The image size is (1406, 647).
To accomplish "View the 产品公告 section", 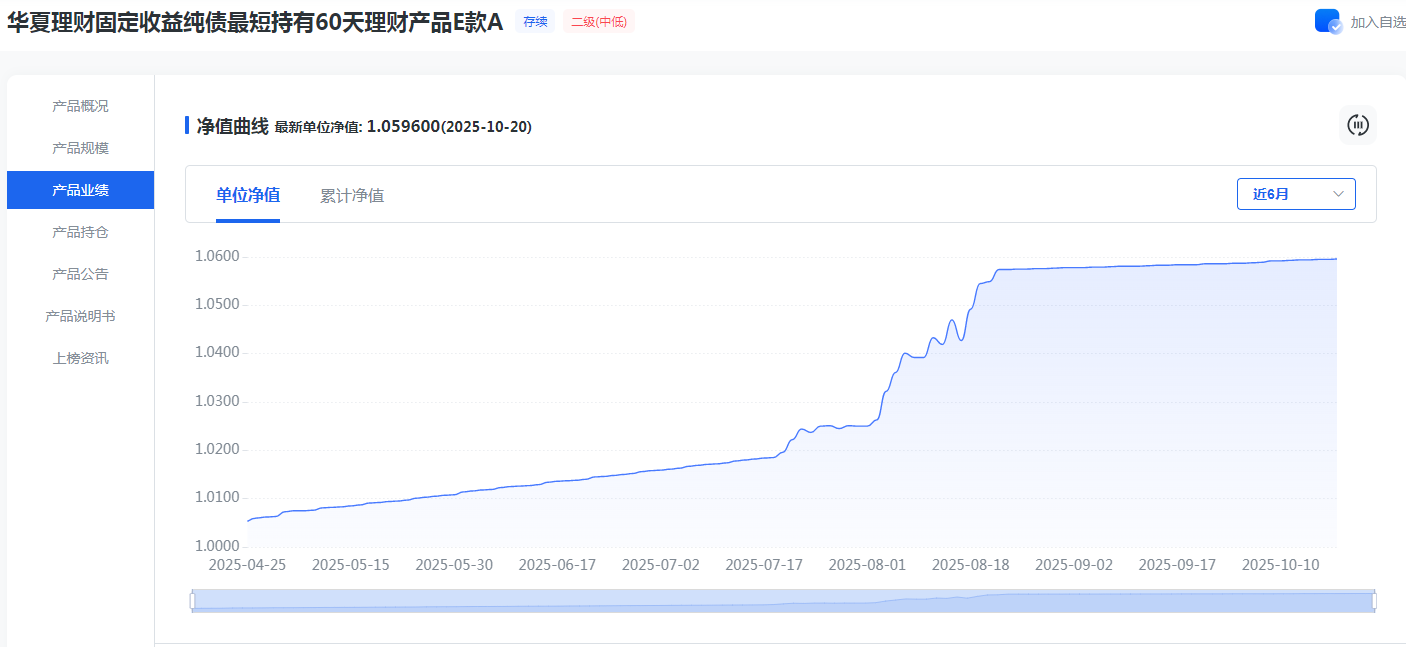I will tap(80, 274).
